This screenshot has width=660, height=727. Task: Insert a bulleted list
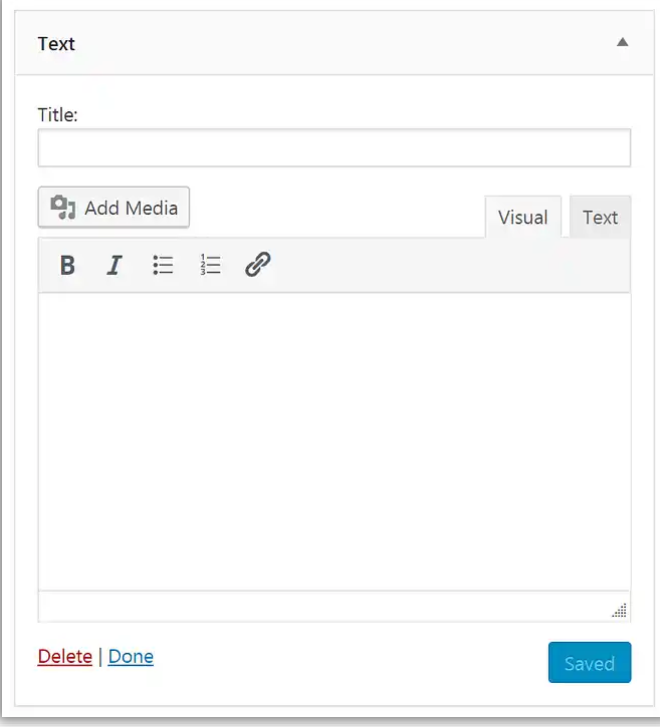(x=163, y=265)
